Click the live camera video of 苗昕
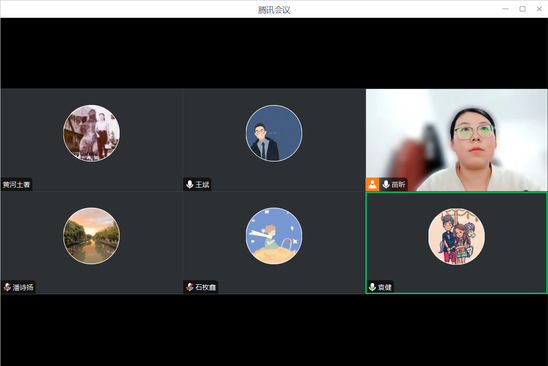 tap(456, 140)
